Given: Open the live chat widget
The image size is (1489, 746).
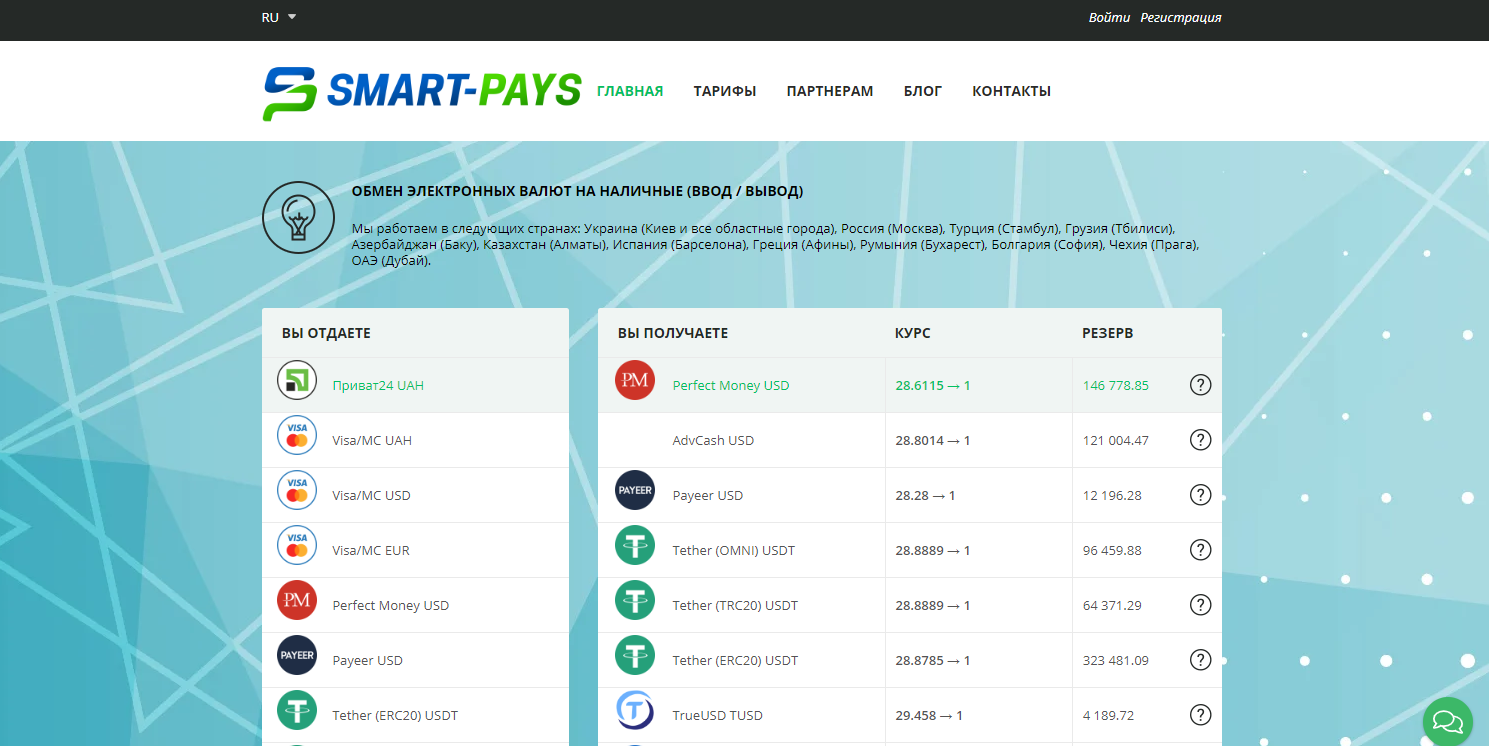Looking at the screenshot, I should (x=1447, y=721).
